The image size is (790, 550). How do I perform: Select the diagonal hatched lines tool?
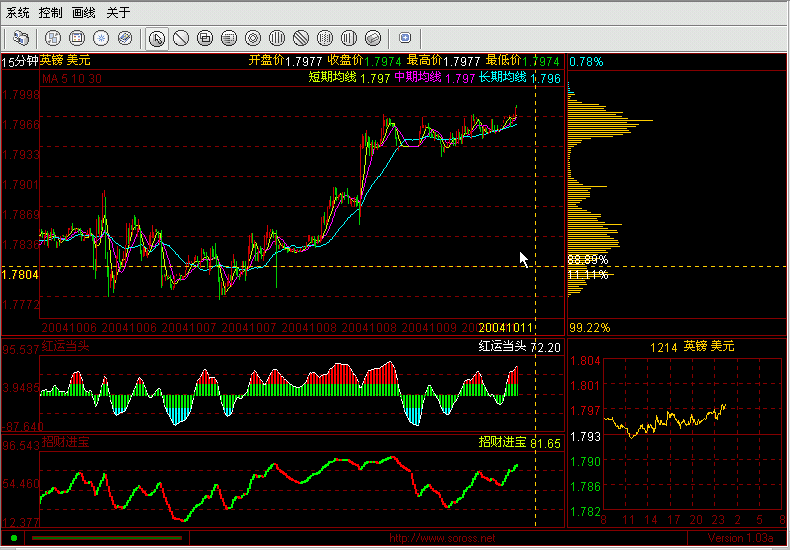point(301,38)
